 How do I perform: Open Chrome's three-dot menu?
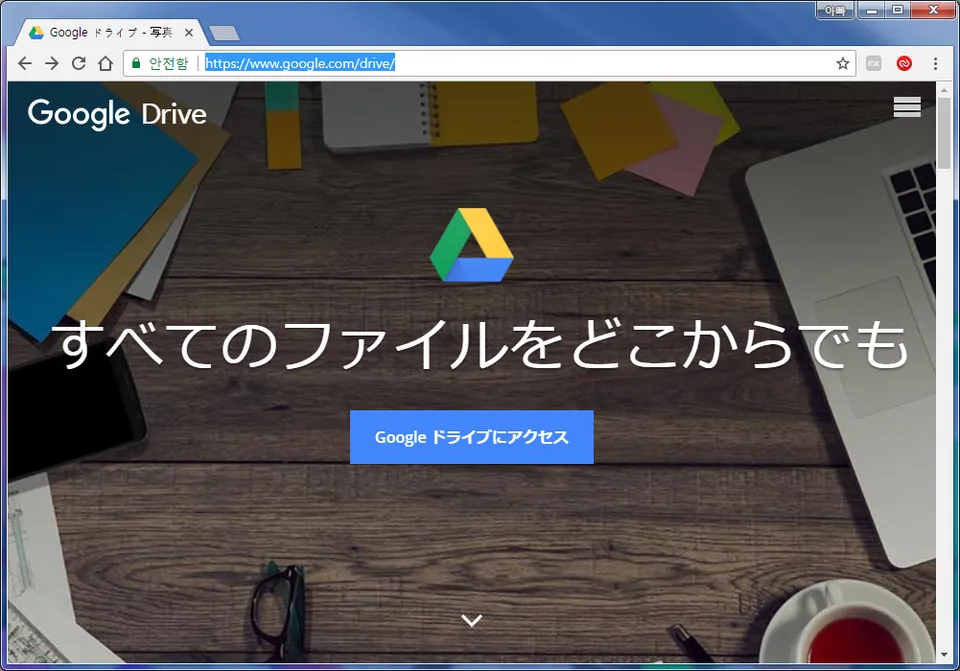(935, 63)
